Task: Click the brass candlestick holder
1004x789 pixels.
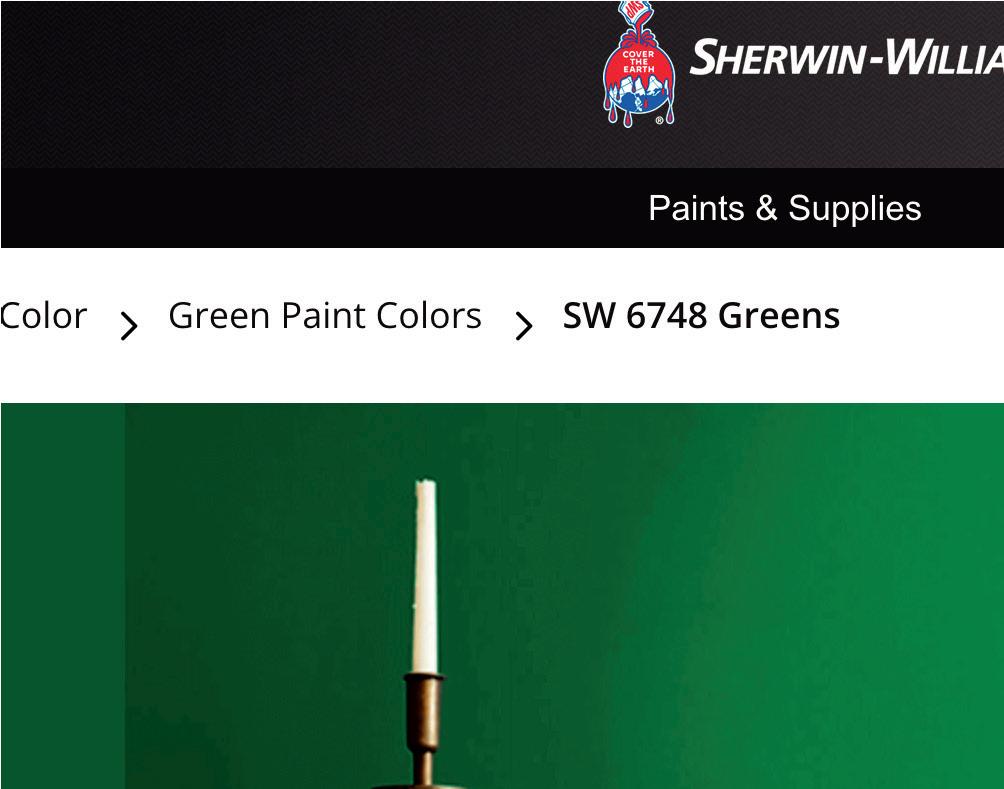Action: (423, 730)
